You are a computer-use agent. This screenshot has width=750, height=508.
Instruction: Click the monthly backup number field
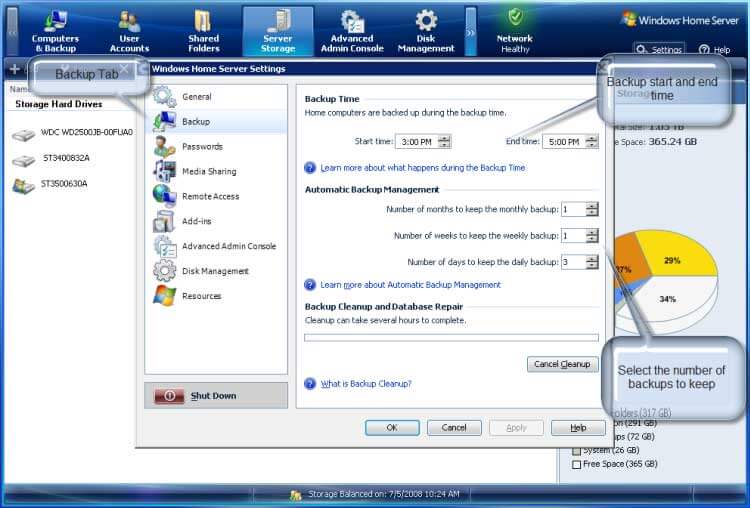tap(574, 209)
